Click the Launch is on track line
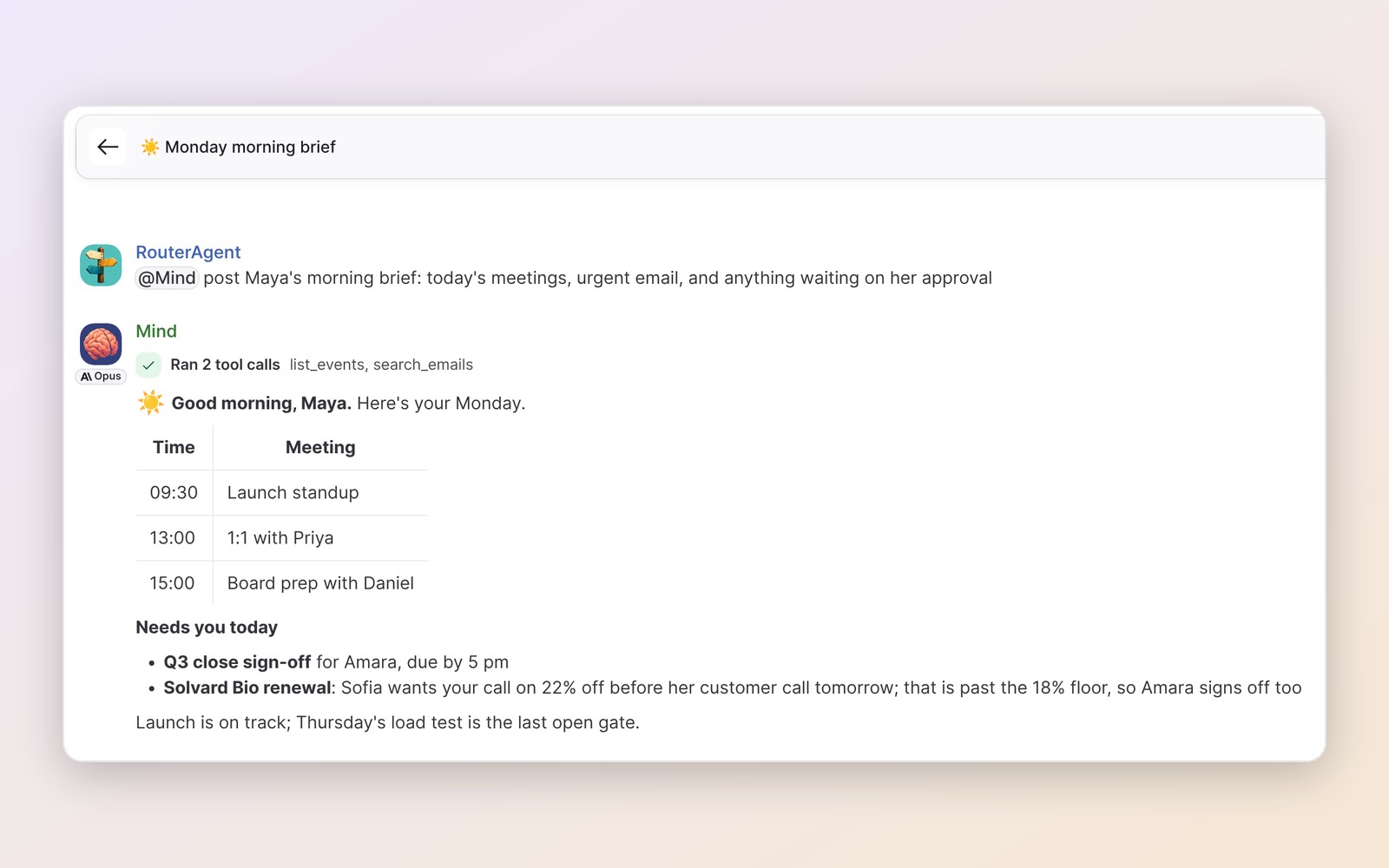 387,722
